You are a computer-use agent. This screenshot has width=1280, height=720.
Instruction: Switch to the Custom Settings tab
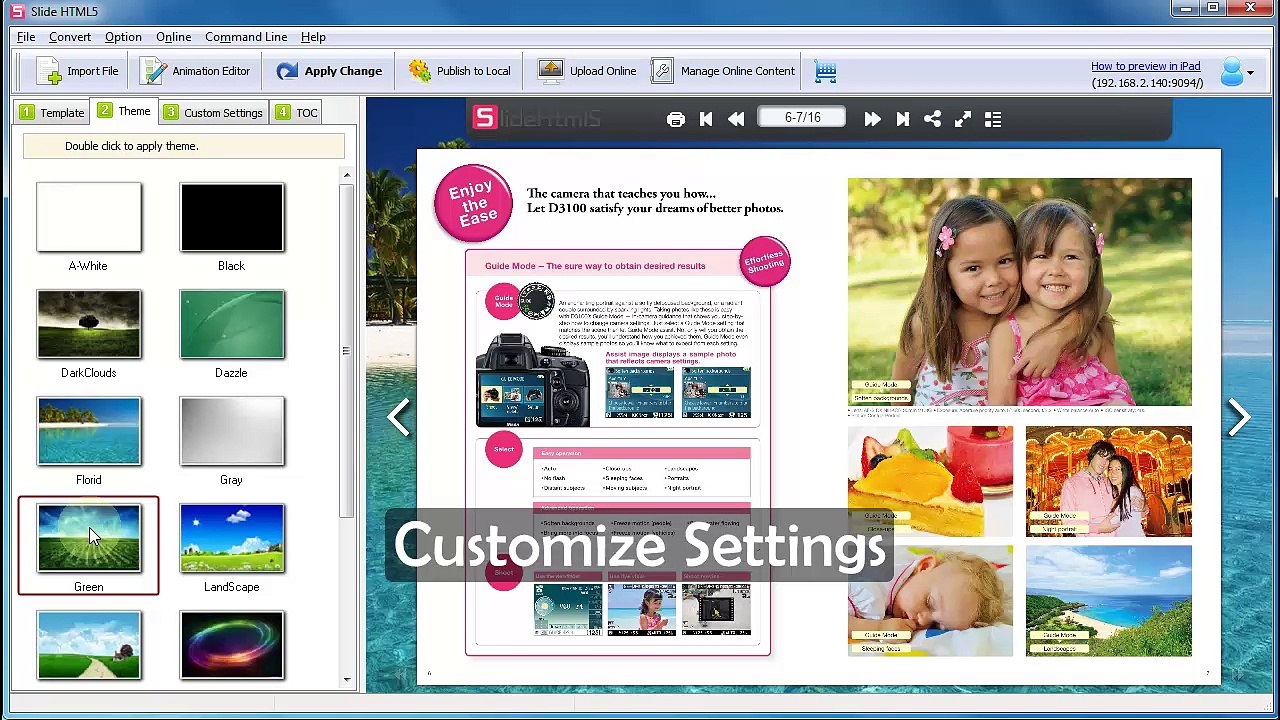[213, 112]
